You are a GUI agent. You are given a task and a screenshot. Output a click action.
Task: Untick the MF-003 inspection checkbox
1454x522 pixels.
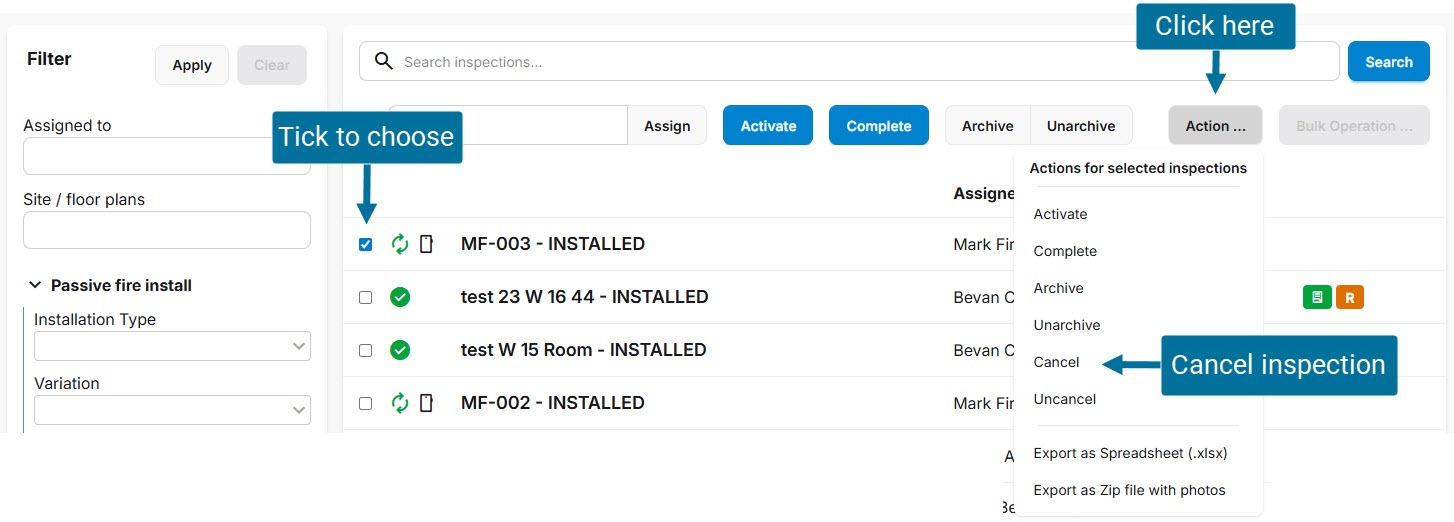tap(365, 244)
